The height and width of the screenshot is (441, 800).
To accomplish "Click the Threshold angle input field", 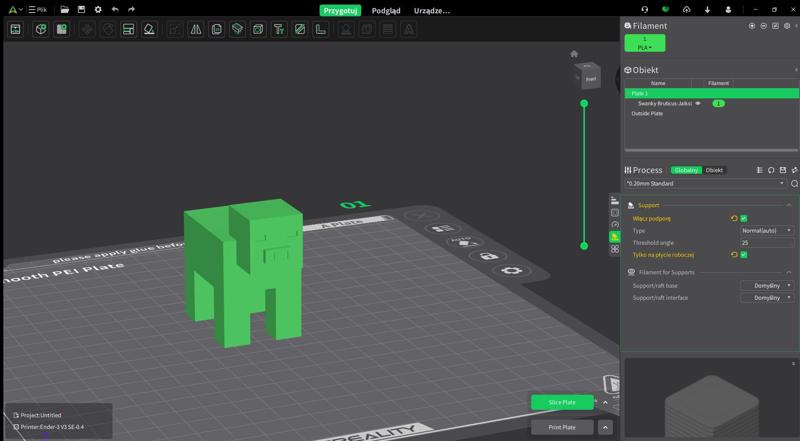I will 766,242.
